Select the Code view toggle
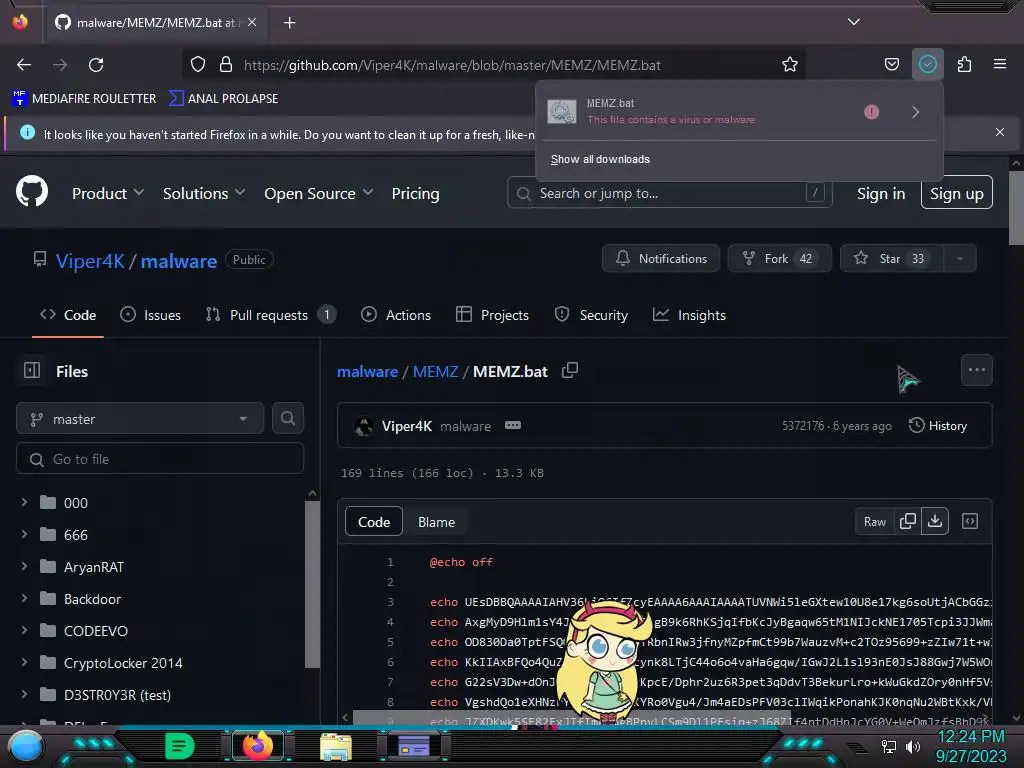Viewport: 1024px width, 768px height. (374, 522)
